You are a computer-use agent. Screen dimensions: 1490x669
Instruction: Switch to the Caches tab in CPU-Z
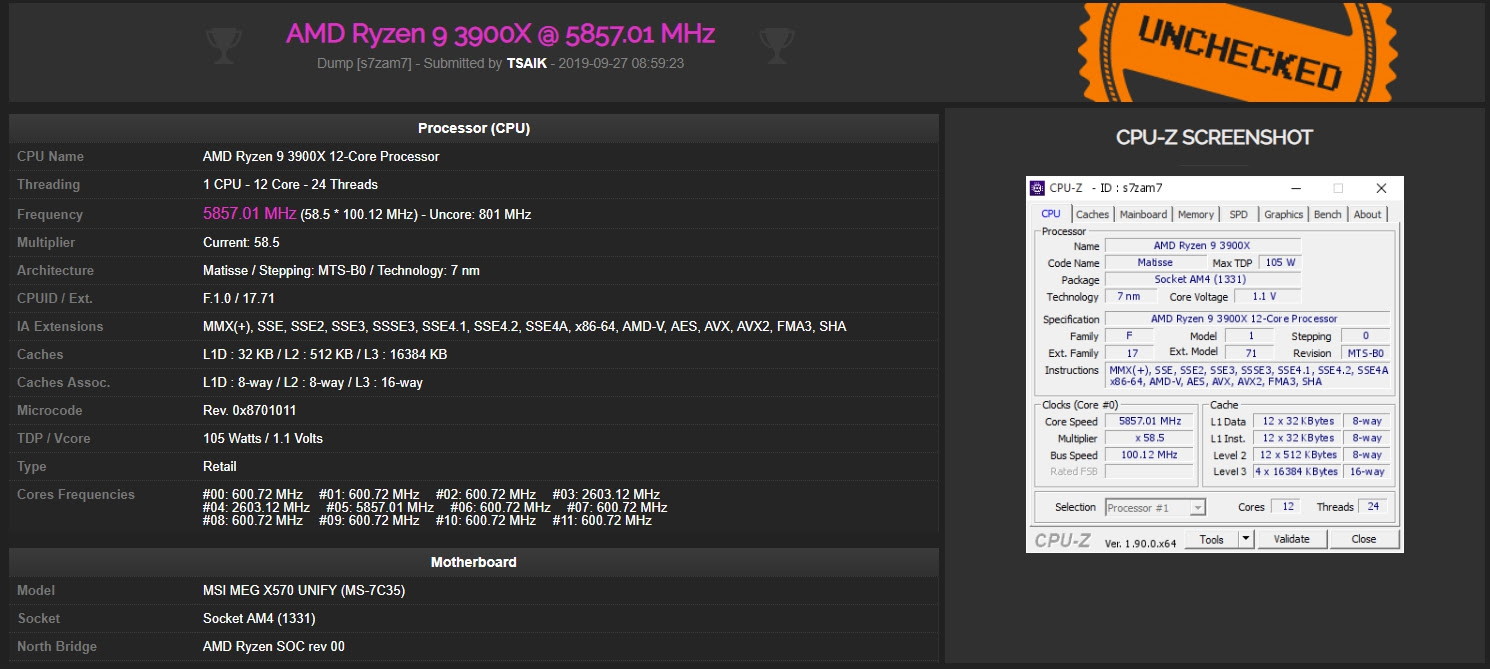point(1092,214)
